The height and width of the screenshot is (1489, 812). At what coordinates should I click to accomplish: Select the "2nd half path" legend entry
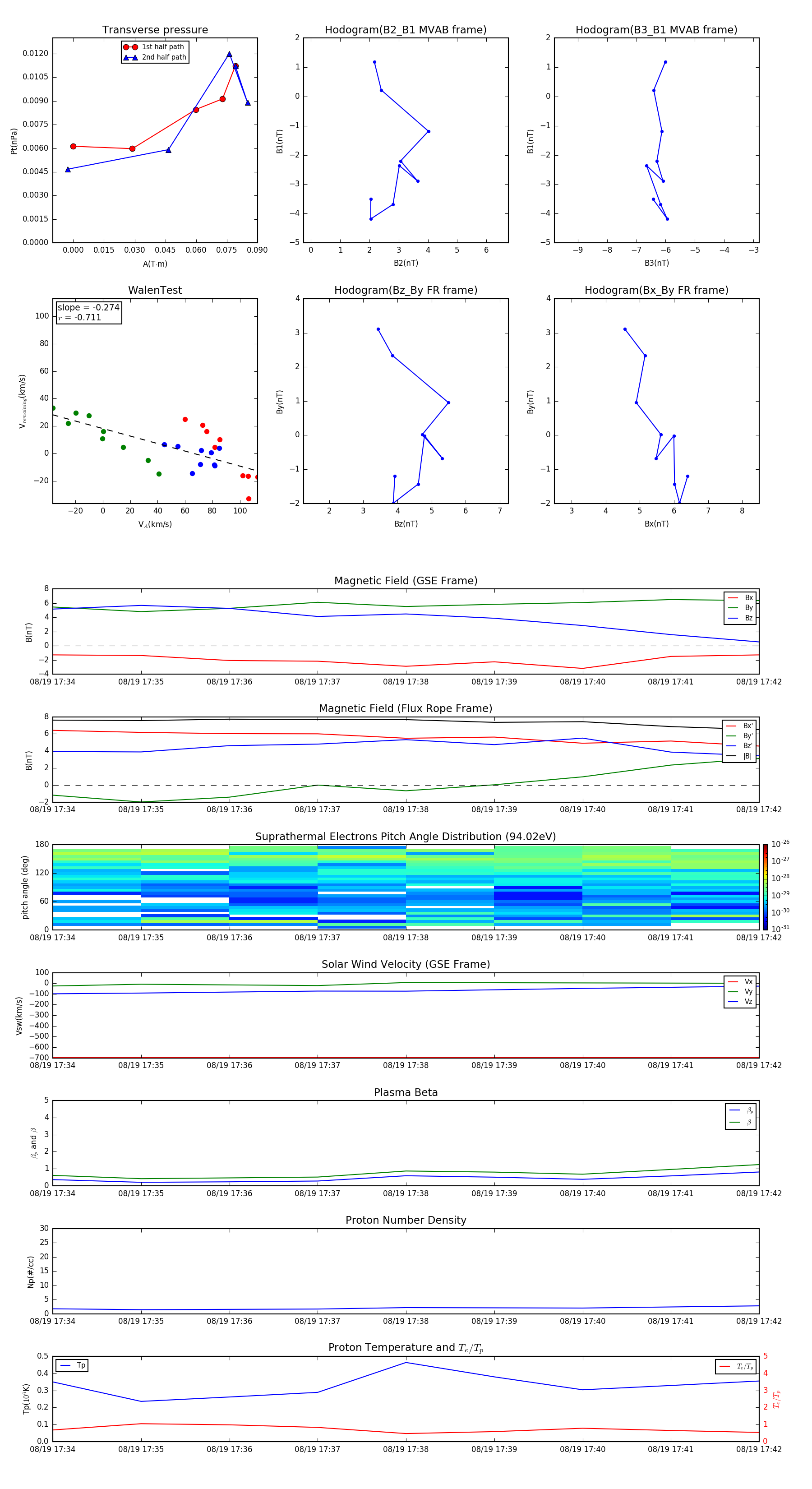pyautogui.click(x=155, y=57)
